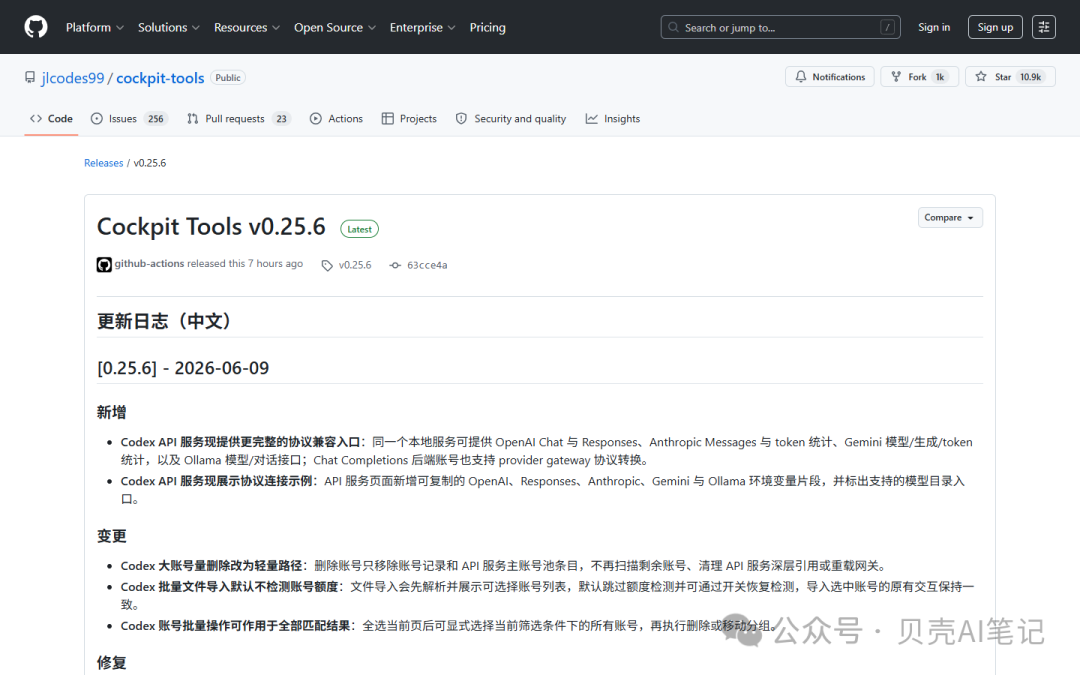Open the Projects tab
1080x675 pixels.
pyautogui.click(x=409, y=118)
